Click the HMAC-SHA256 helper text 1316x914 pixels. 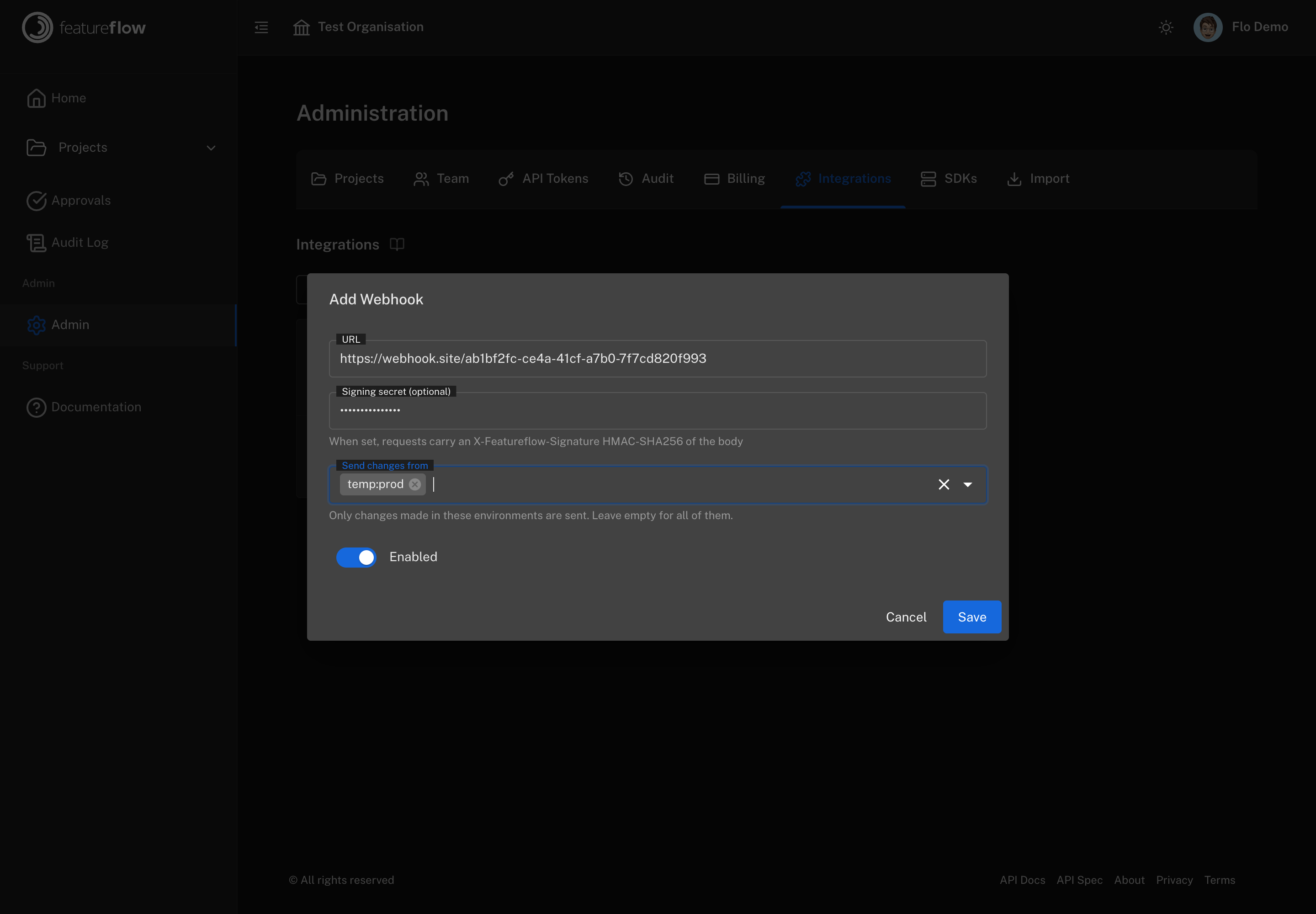[536, 441]
